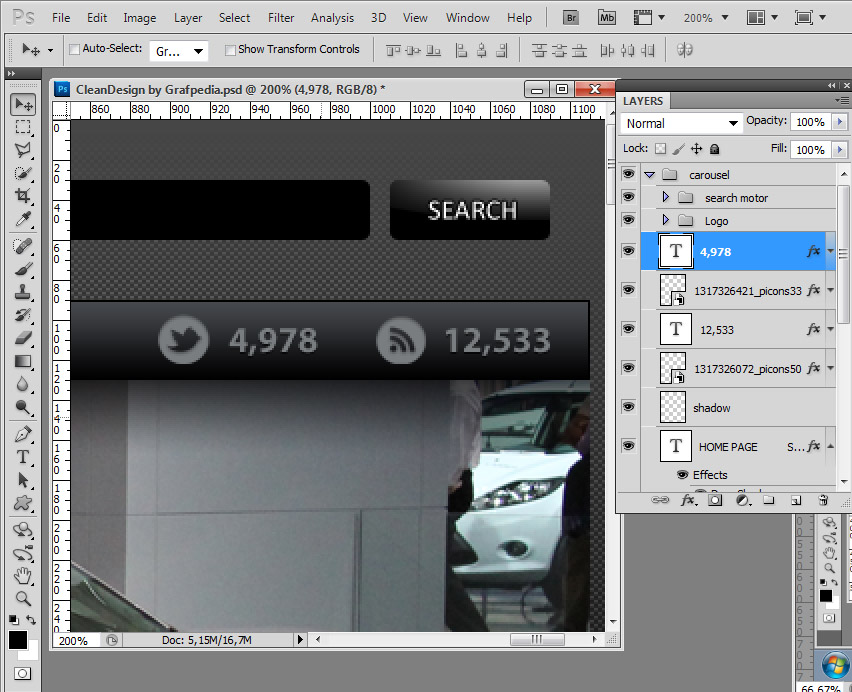
Task: Click the foreground color swatch
Action: pos(17,640)
